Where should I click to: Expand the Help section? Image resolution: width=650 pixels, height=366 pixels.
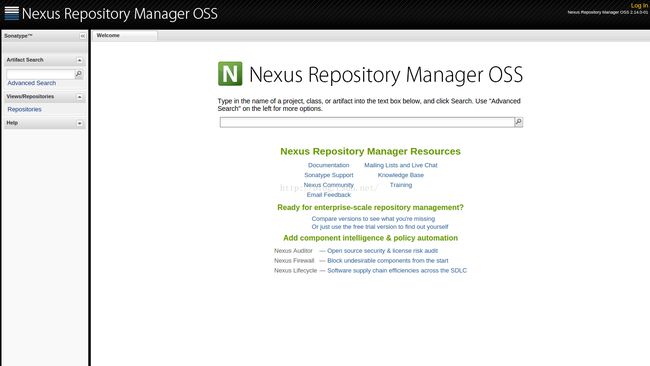(x=79, y=123)
